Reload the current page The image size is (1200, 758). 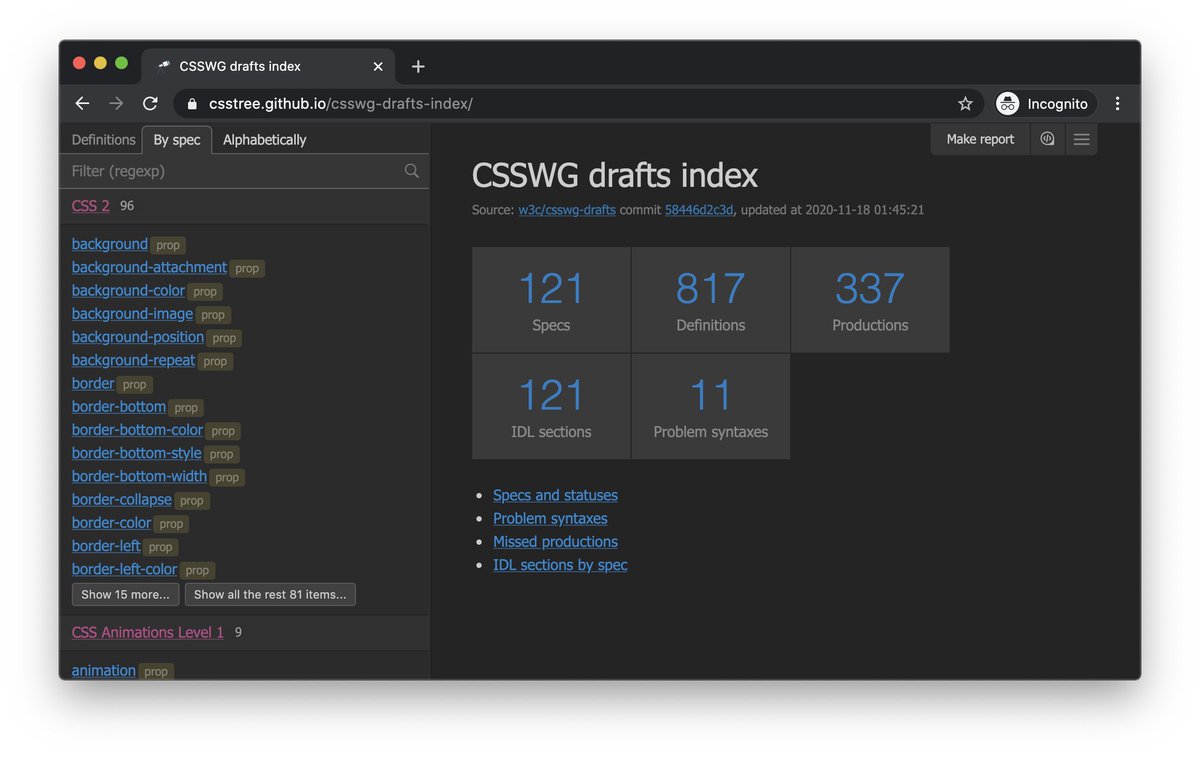coord(150,103)
